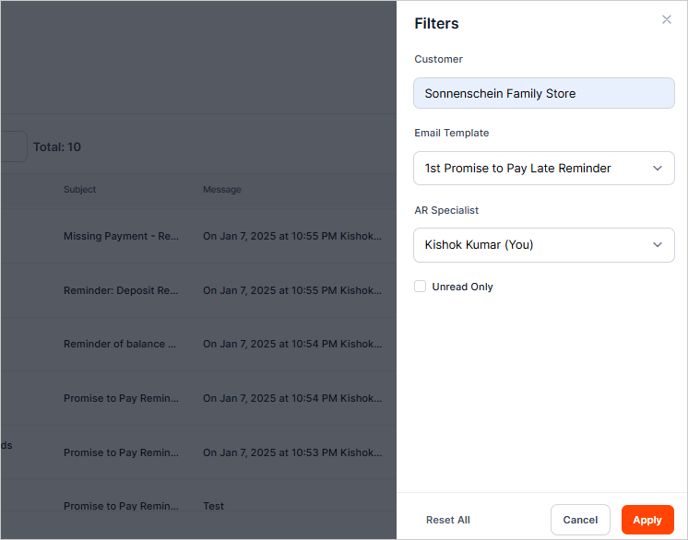Click the Subject column header
This screenshot has height=540, width=688.
click(x=80, y=189)
